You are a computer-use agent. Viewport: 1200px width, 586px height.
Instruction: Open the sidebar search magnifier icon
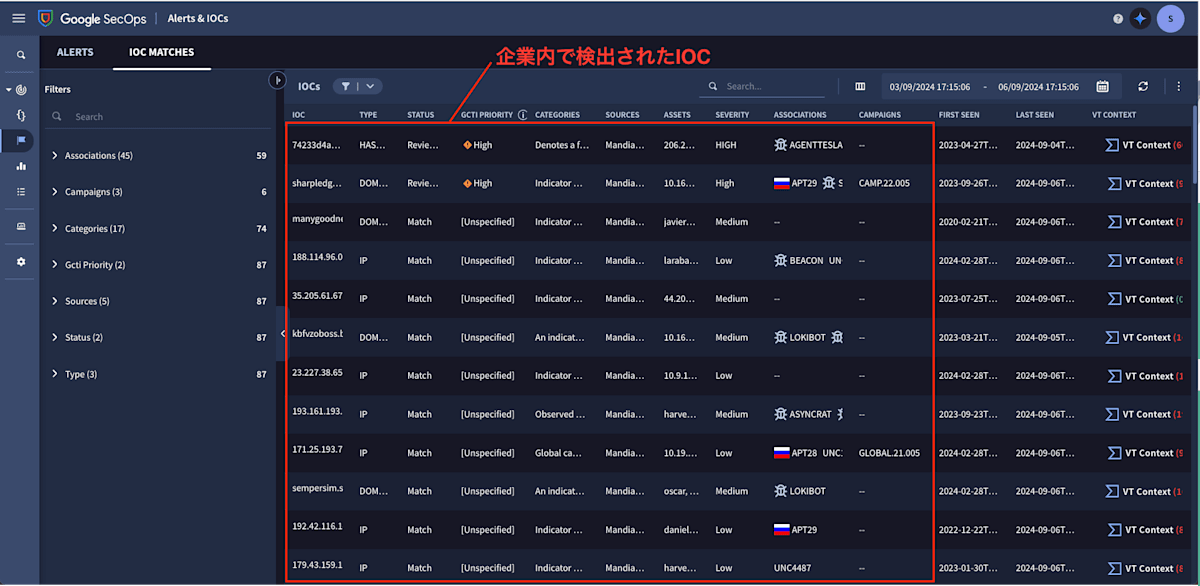(20, 55)
